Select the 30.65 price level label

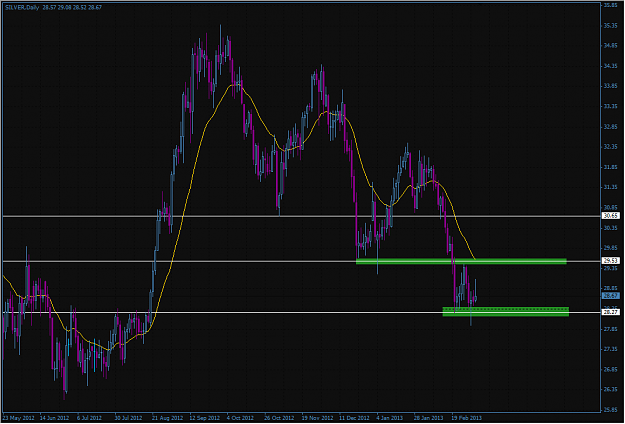(x=611, y=216)
